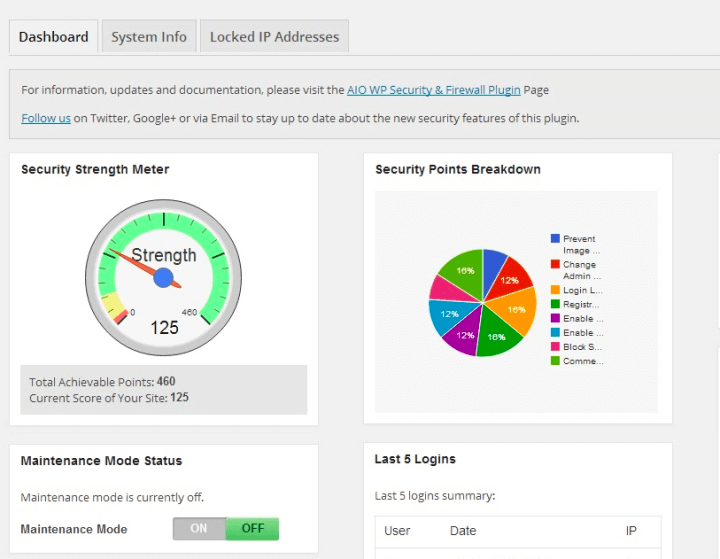Image resolution: width=720 pixels, height=559 pixels.
Task: Open the Locked IP Addresses tab
Action: (x=274, y=36)
